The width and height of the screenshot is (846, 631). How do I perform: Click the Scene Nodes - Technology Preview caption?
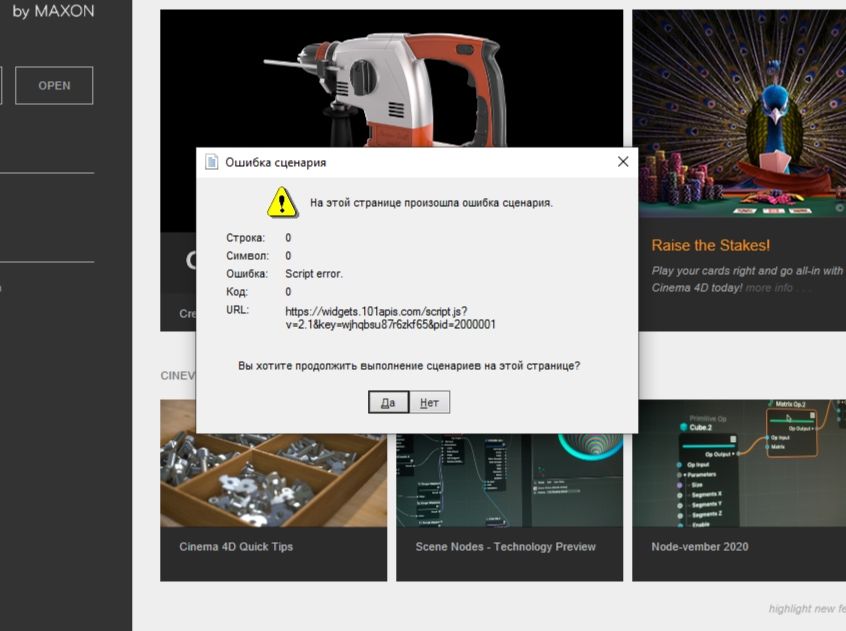point(506,547)
